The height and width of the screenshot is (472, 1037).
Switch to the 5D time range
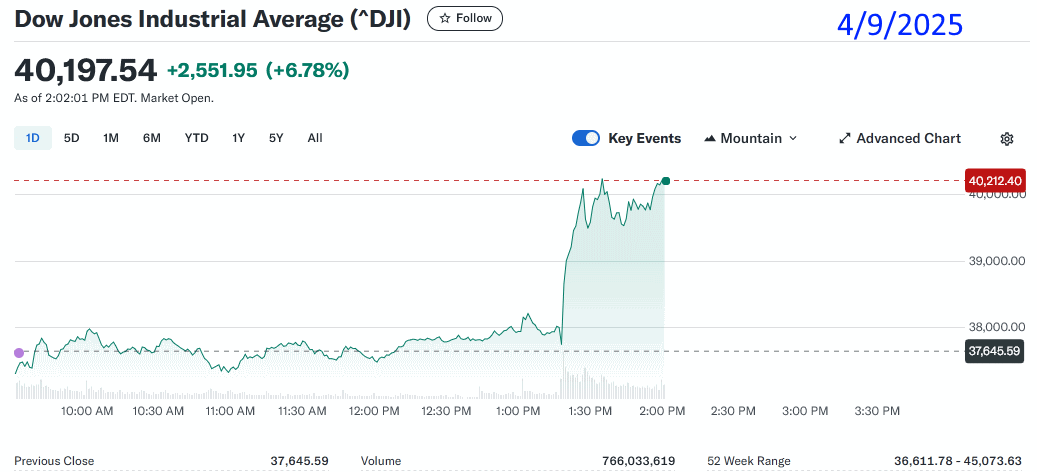72,138
